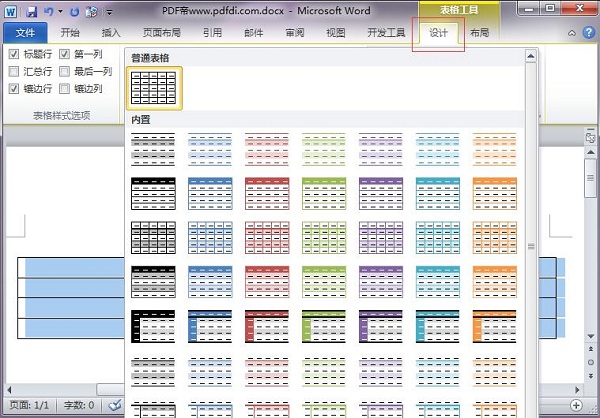This screenshot has height=418, width=600.
Task: Switch to the 引用 tab
Action: [x=212, y=33]
